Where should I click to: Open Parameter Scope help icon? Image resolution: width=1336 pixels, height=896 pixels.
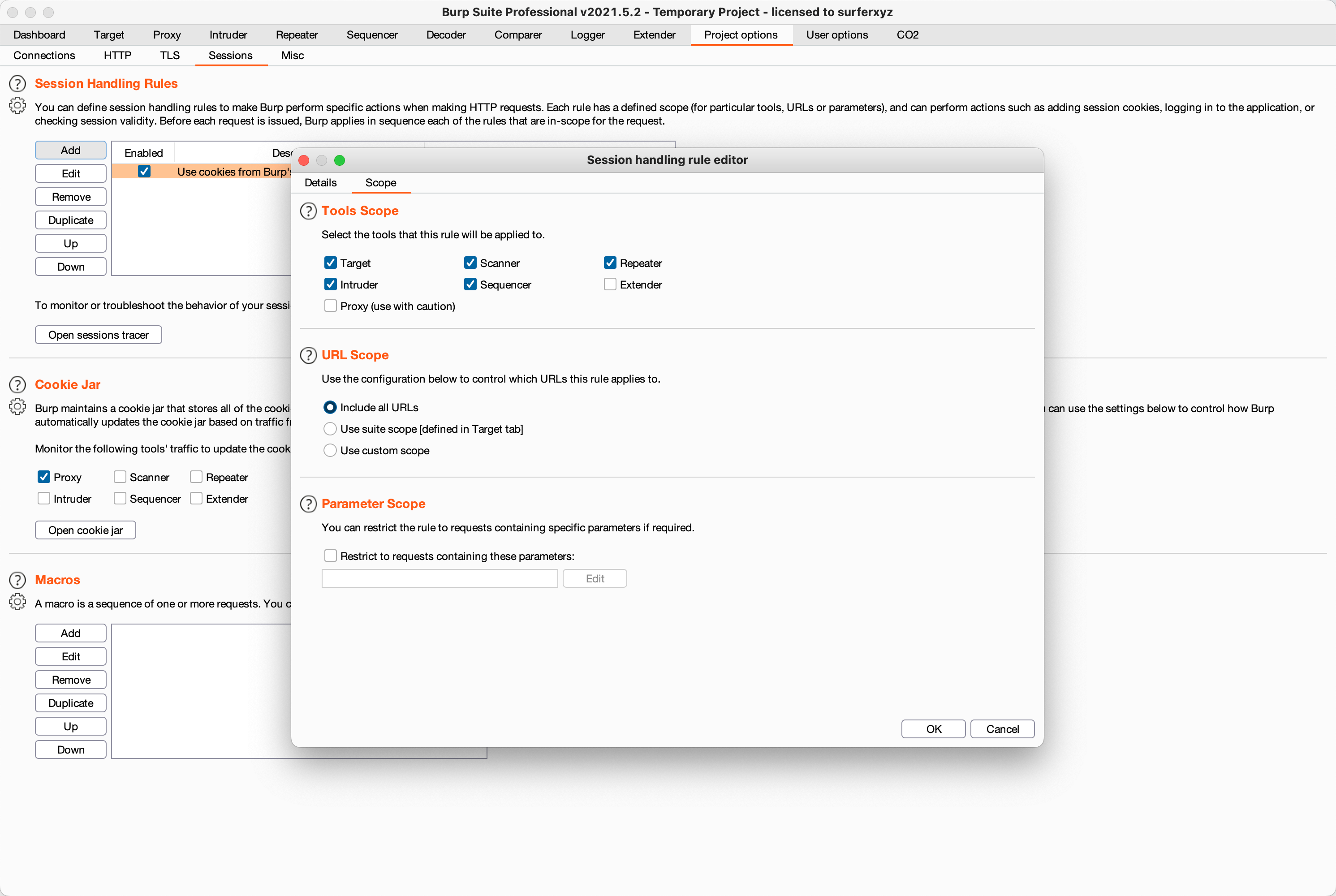pyautogui.click(x=309, y=504)
